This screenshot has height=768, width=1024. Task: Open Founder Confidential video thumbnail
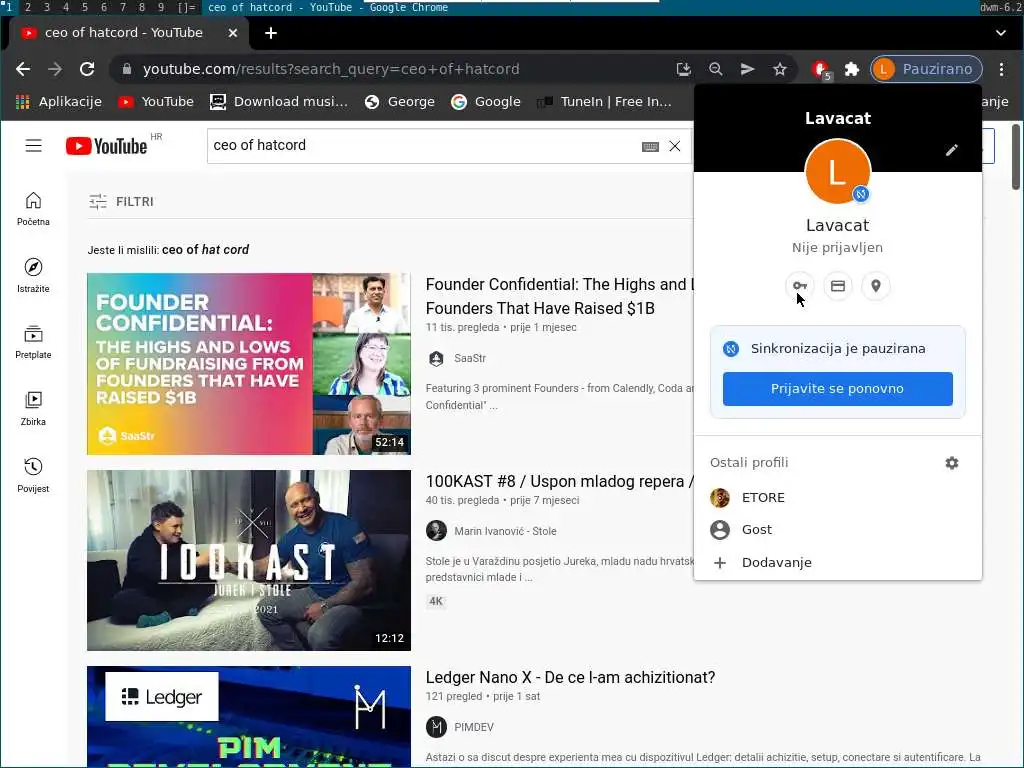coord(249,364)
